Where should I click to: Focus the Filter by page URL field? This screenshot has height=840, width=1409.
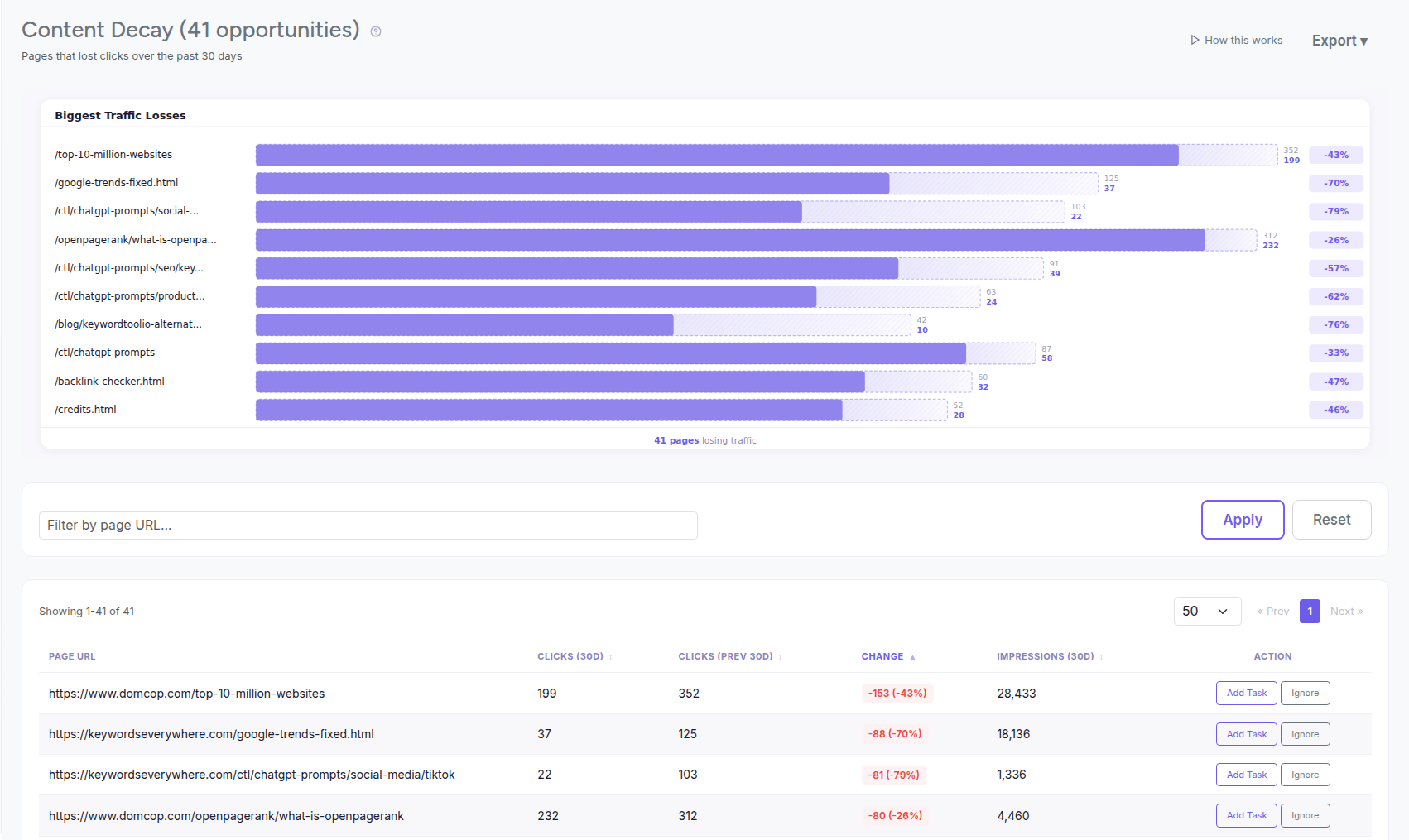click(368, 526)
